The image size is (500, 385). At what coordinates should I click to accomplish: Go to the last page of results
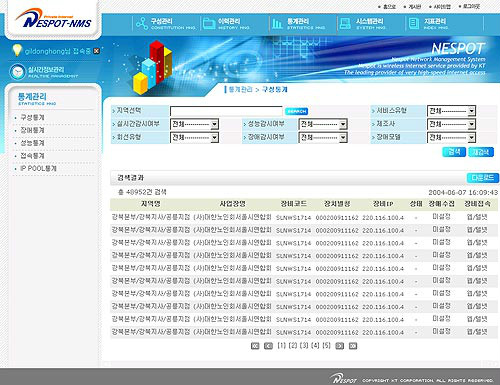(x=353, y=346)
